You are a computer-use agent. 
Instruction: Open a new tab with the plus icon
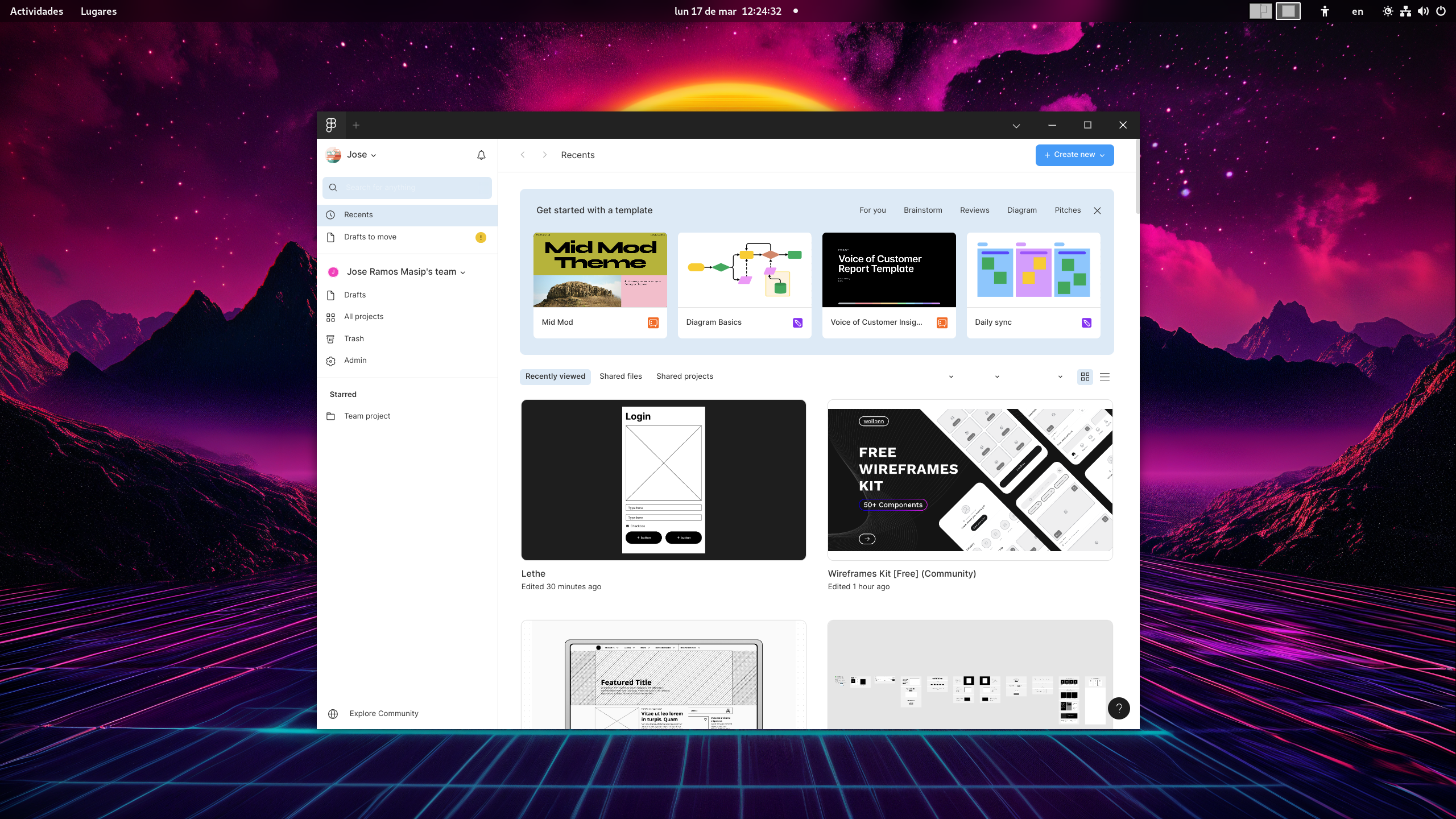356,125
